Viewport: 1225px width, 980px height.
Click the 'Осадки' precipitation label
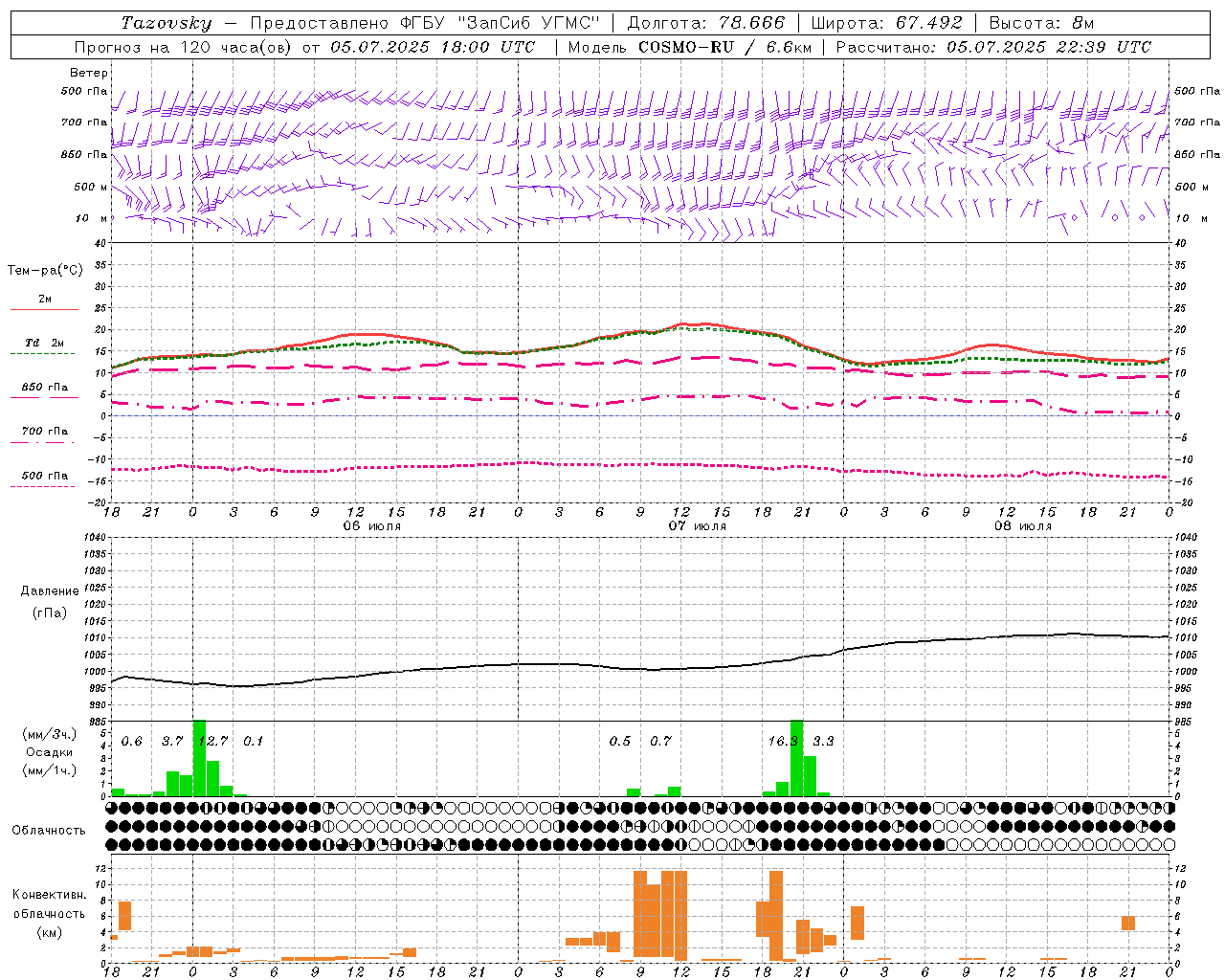tap(49, 752)
